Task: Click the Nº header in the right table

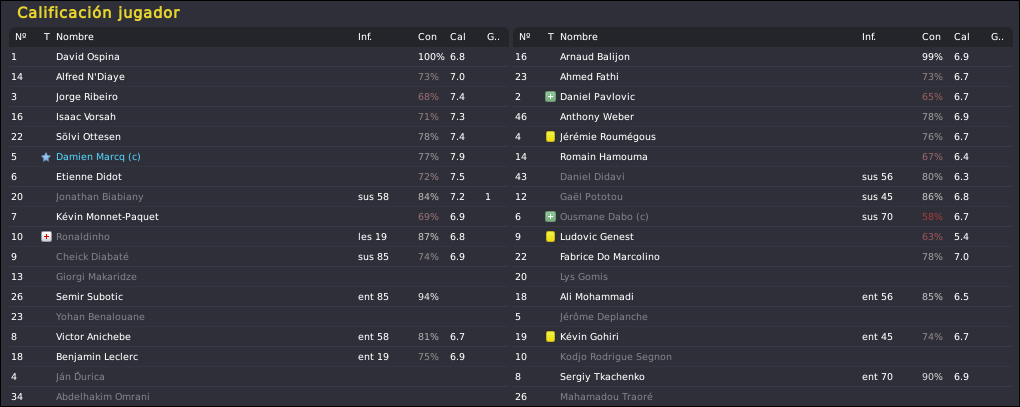Action: pos(525,37)
